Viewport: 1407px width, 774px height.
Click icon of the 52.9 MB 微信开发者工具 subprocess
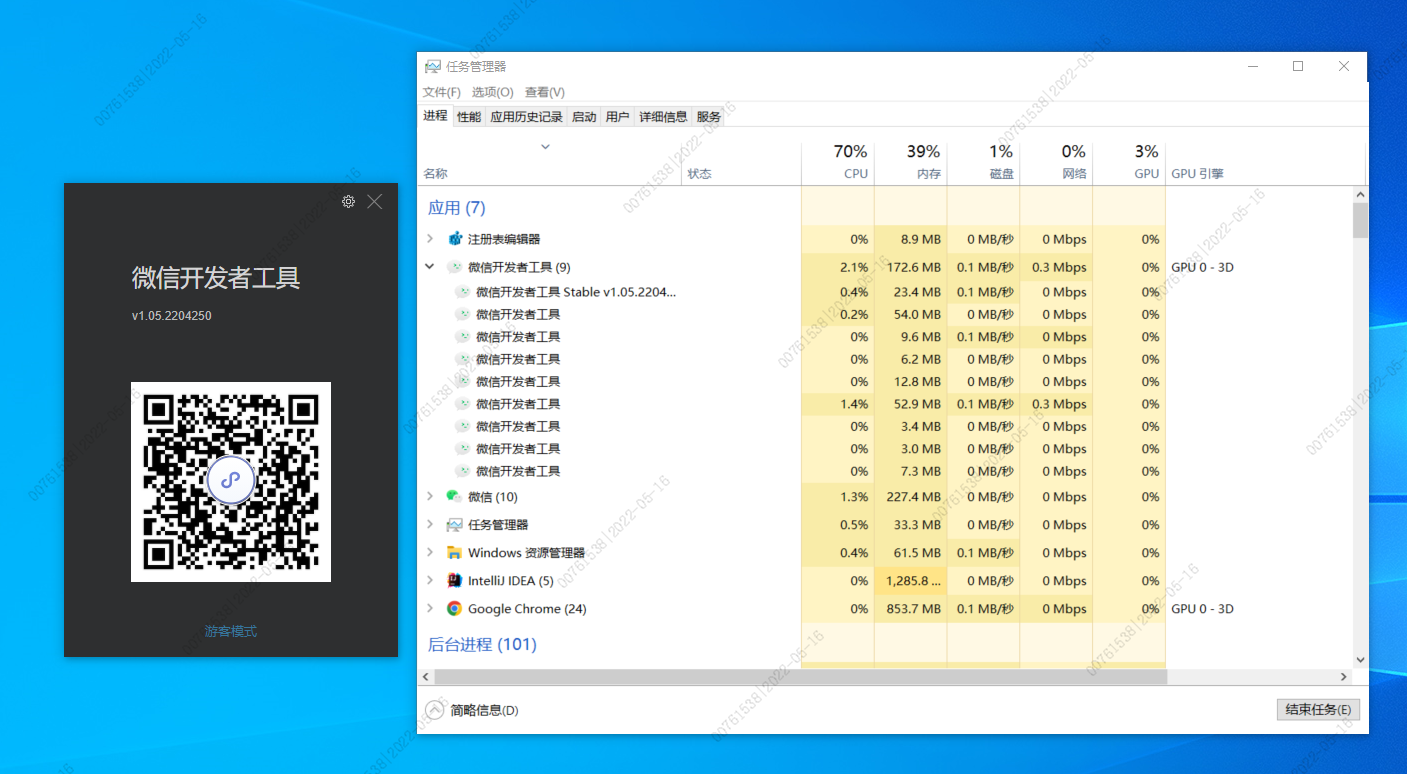(463, 404)
